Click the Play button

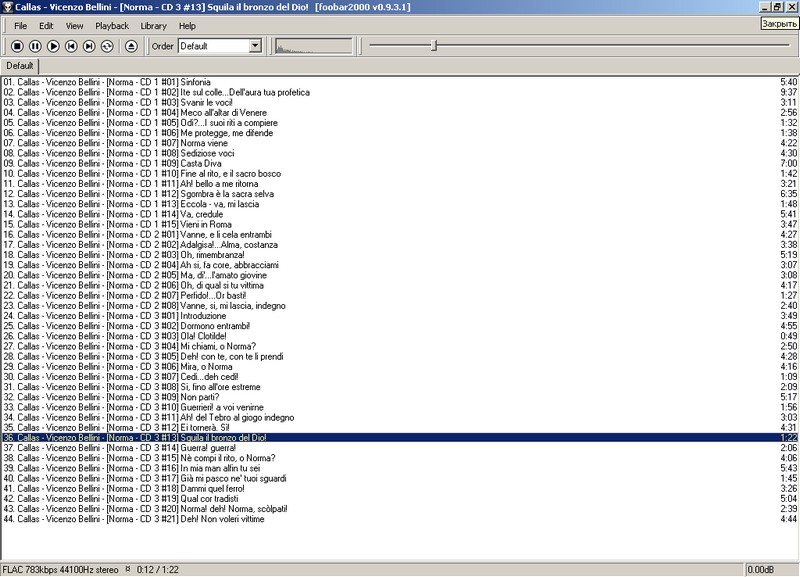(x=53, y=46)
